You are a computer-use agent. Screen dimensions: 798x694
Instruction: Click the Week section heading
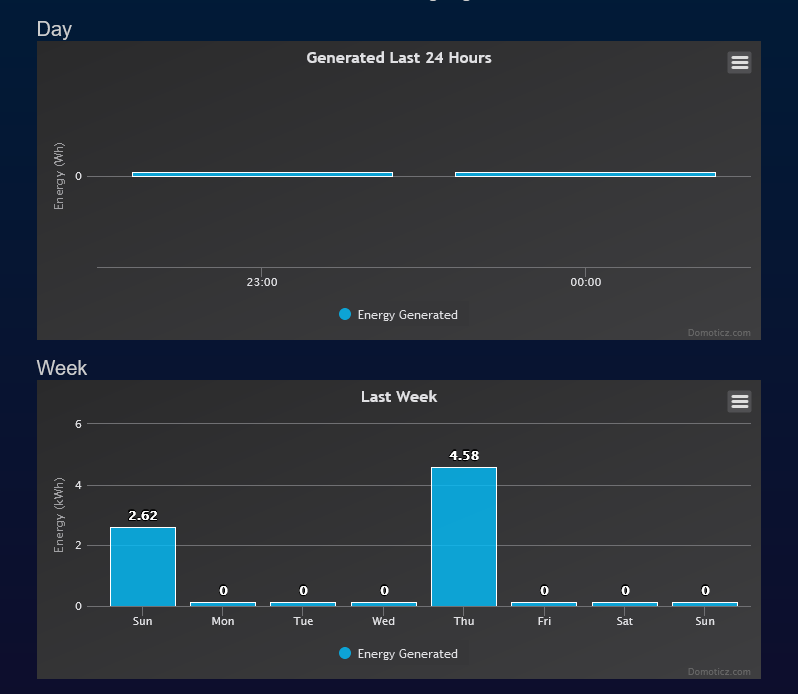[x=62, y=368]
